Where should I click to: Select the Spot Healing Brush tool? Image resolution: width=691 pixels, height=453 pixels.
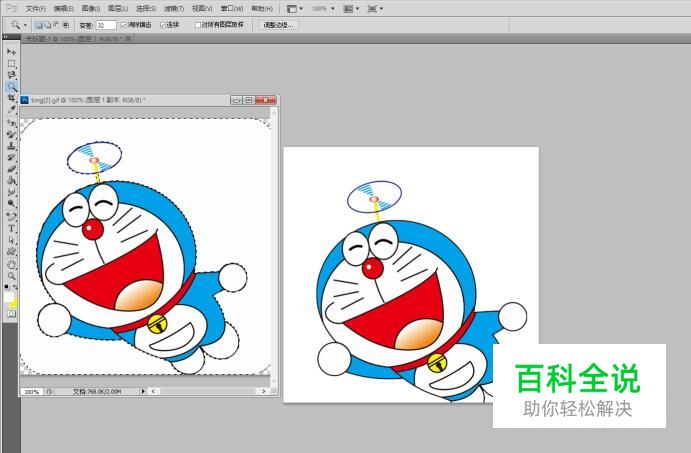click(11, 123)
